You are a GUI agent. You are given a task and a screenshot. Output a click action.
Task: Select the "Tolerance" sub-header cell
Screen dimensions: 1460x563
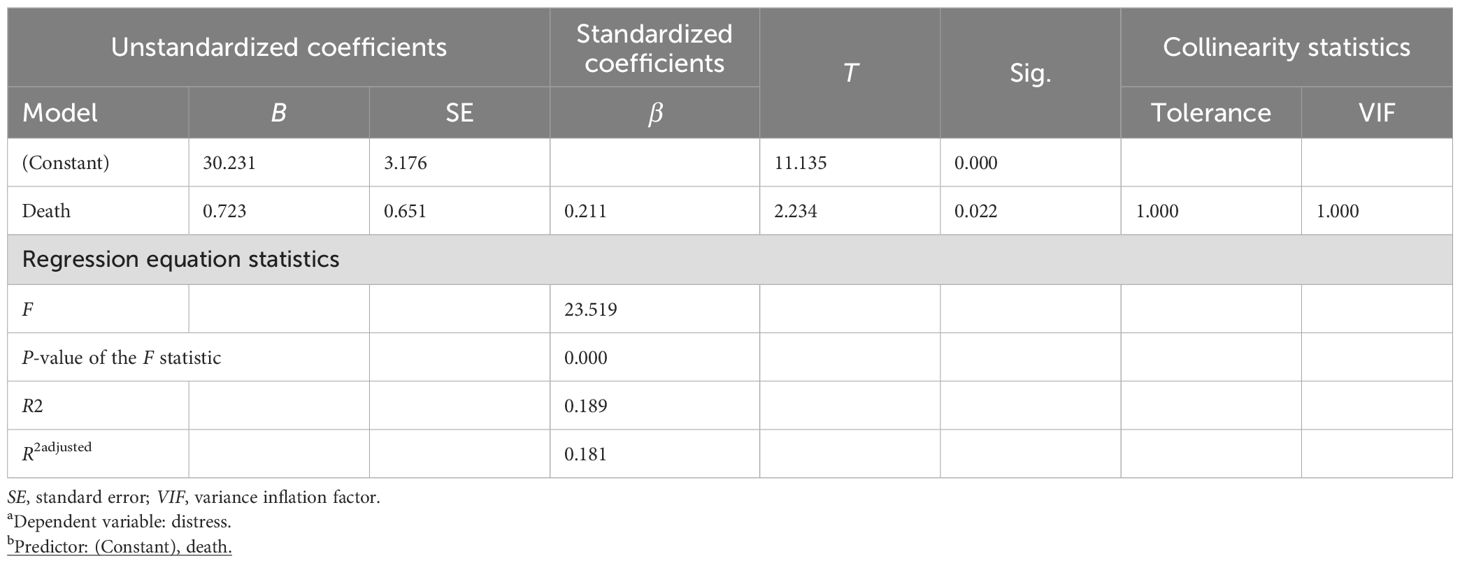click(x=1210, y=113)
